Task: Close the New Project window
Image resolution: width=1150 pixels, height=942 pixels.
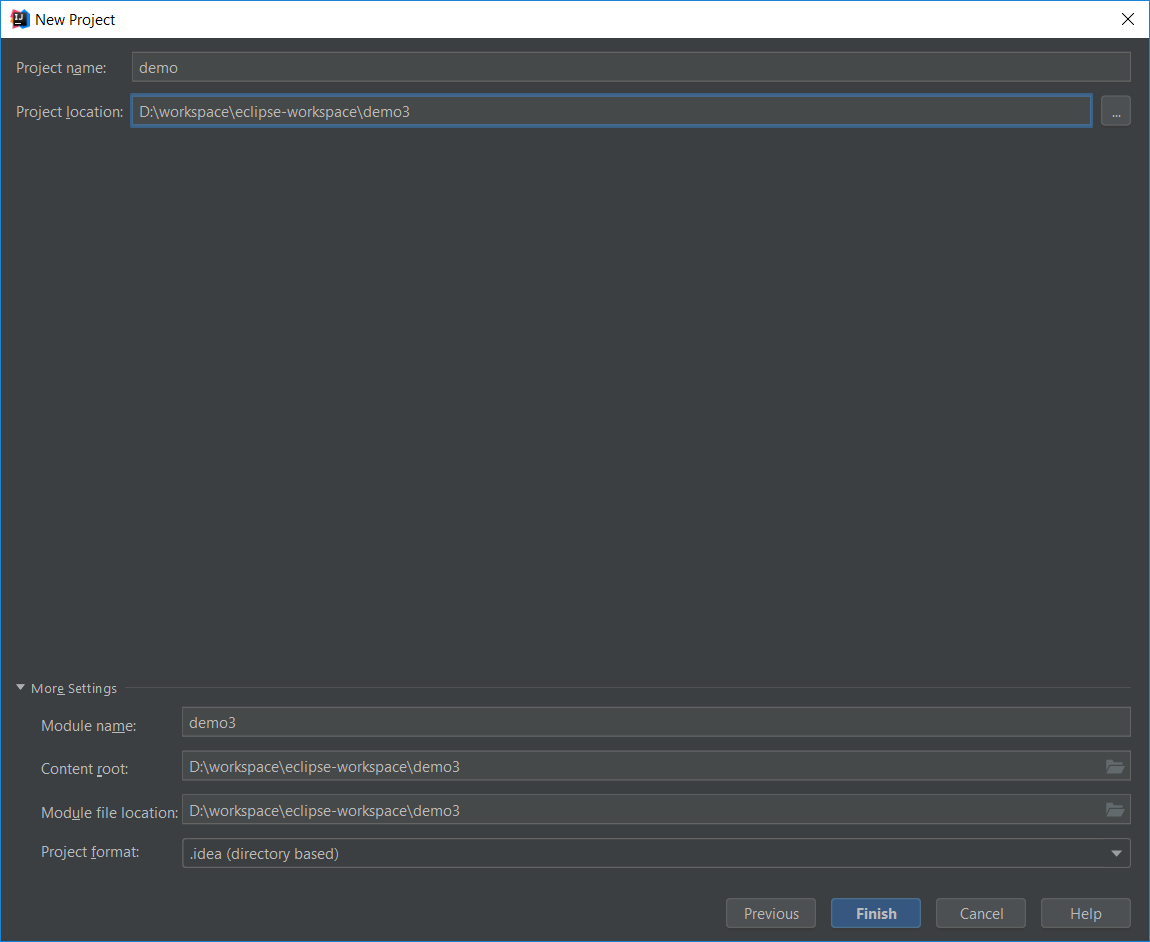Action: [x=1128, y=19]
